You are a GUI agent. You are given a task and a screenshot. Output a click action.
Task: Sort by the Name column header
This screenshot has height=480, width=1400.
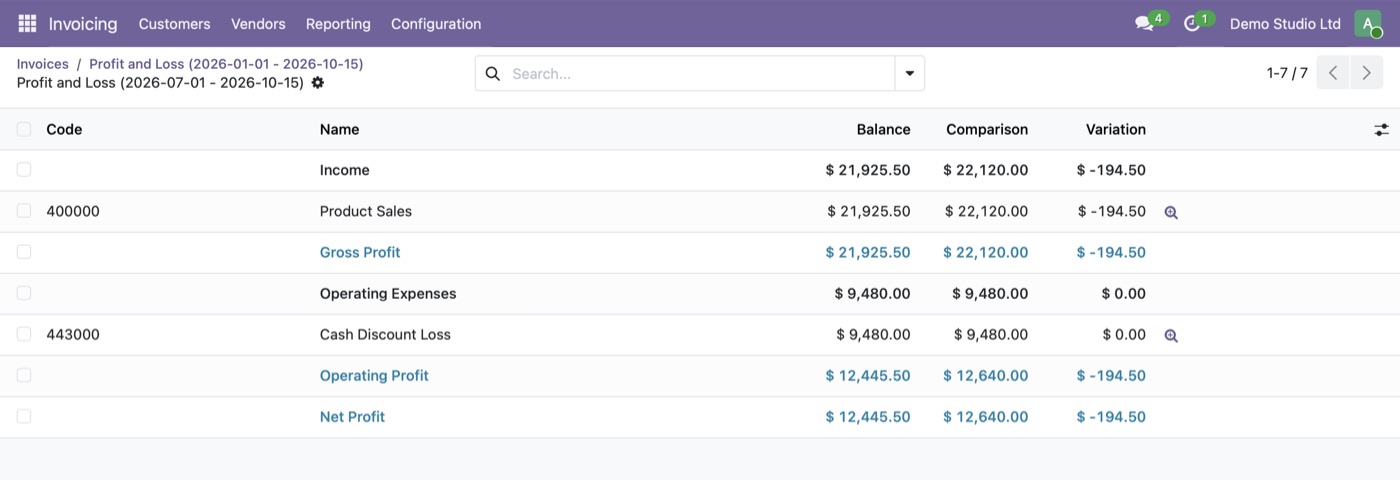tap(339, 129)
